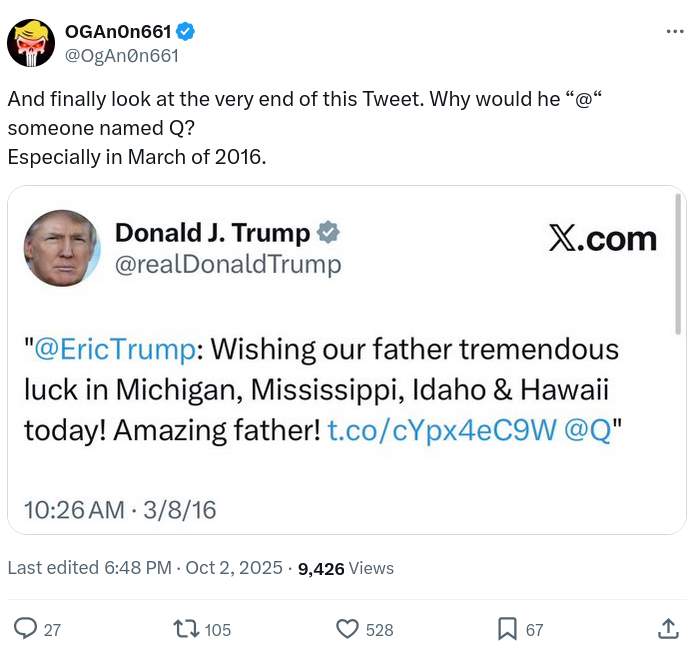This screenshot has height=664, width=699.
Task: Repost this tweet using the retweet icon
Action: (185, 629)
